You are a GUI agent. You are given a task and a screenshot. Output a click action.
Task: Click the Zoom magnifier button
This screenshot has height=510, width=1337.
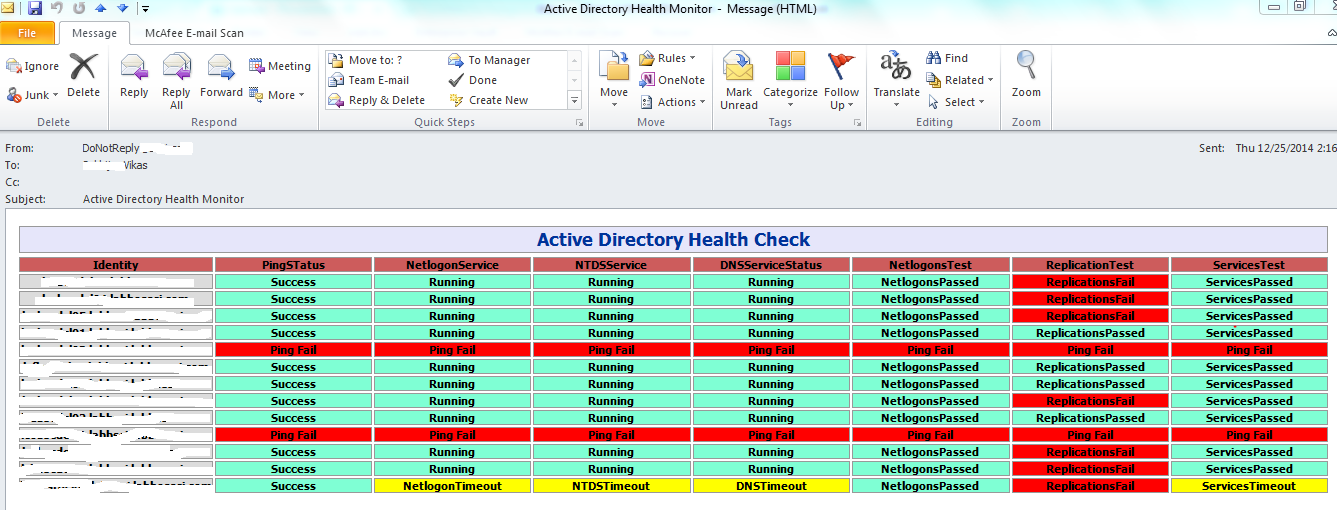(x=1026, y=76)
